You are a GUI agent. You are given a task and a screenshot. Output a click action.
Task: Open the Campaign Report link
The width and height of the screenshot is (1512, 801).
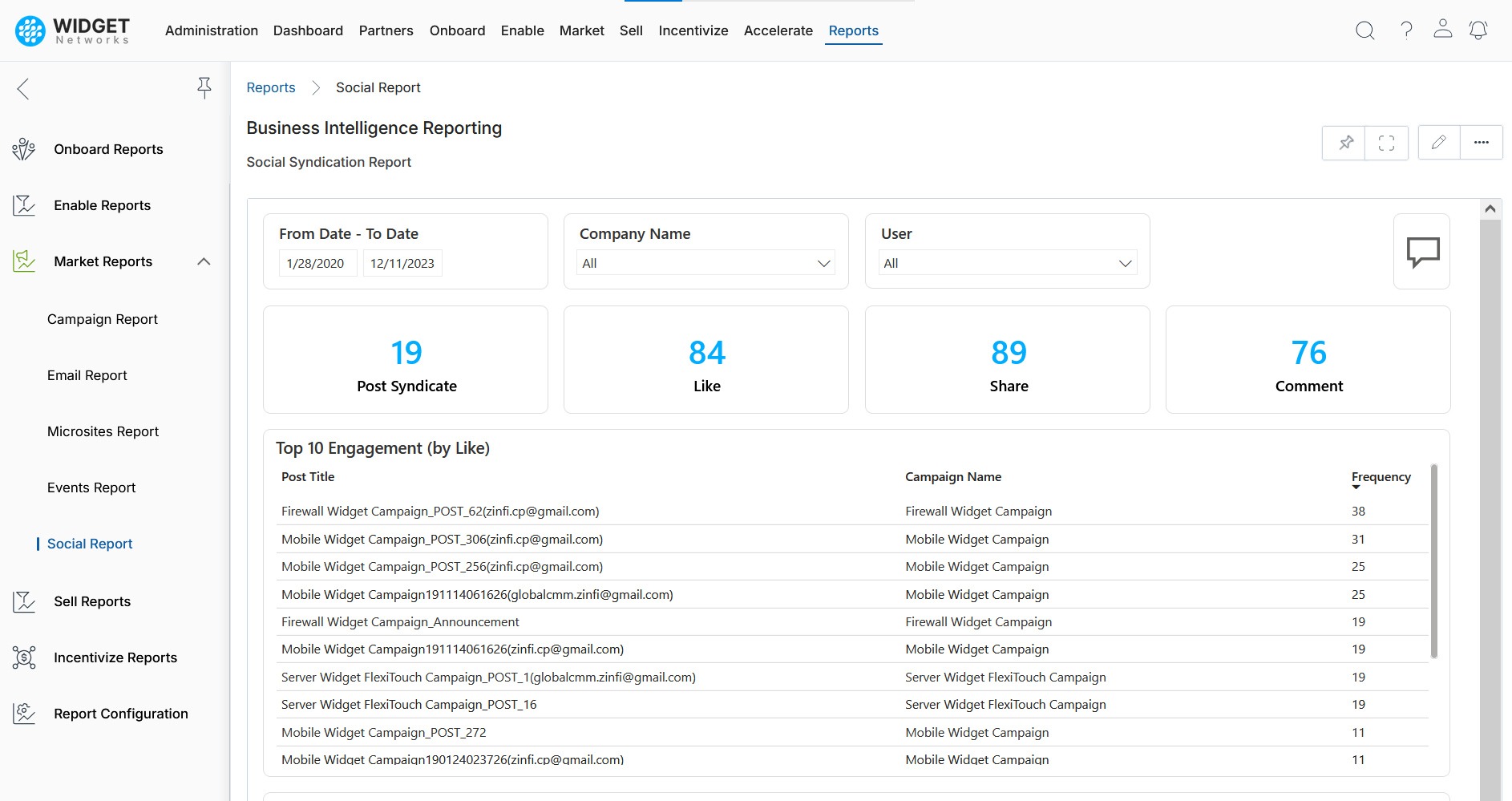click(x=103, y=319)
